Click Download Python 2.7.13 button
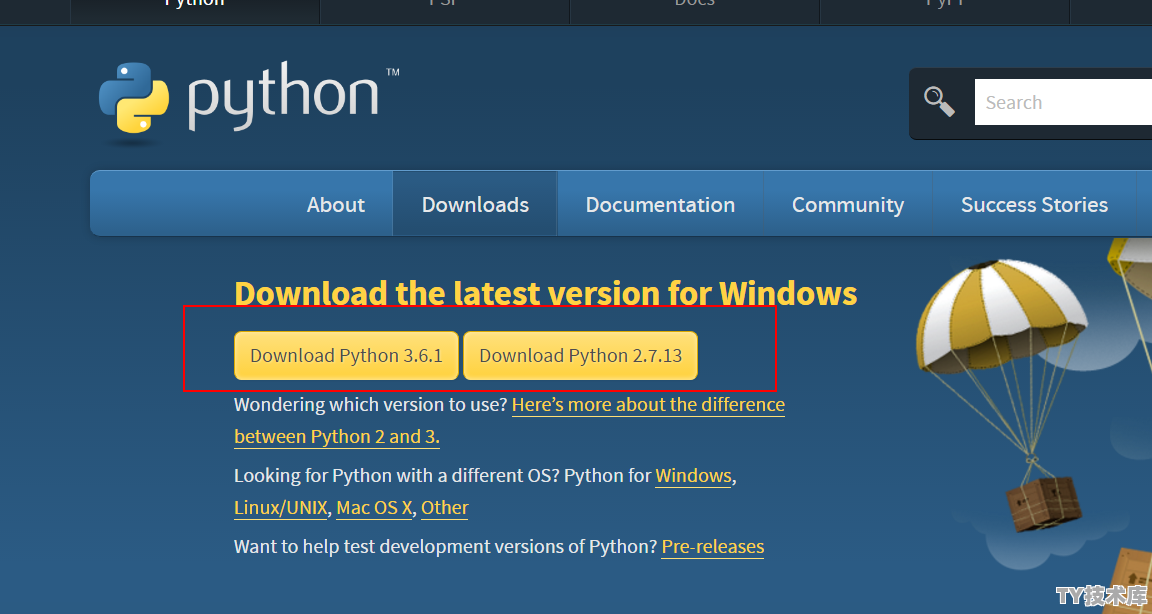This screenshot has width=1152, height=614. 580,355
